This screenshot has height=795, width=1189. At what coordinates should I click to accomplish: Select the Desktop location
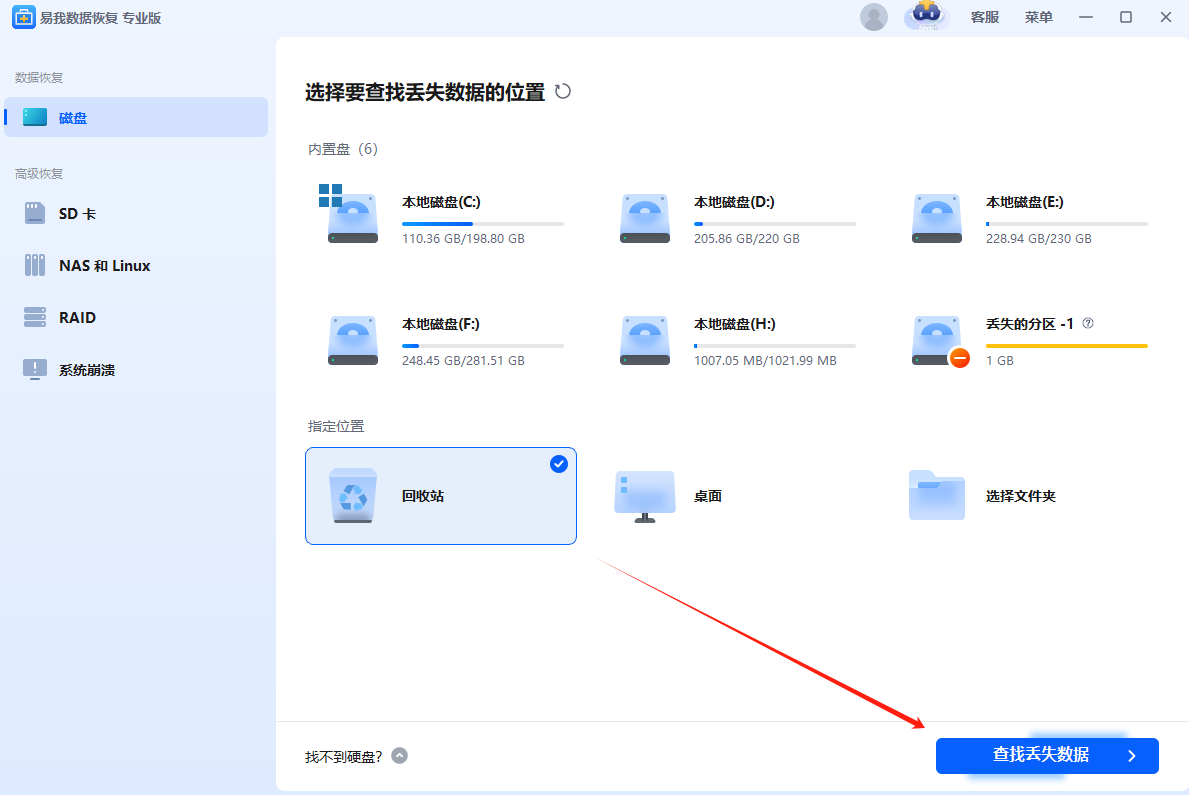(645, 496)
